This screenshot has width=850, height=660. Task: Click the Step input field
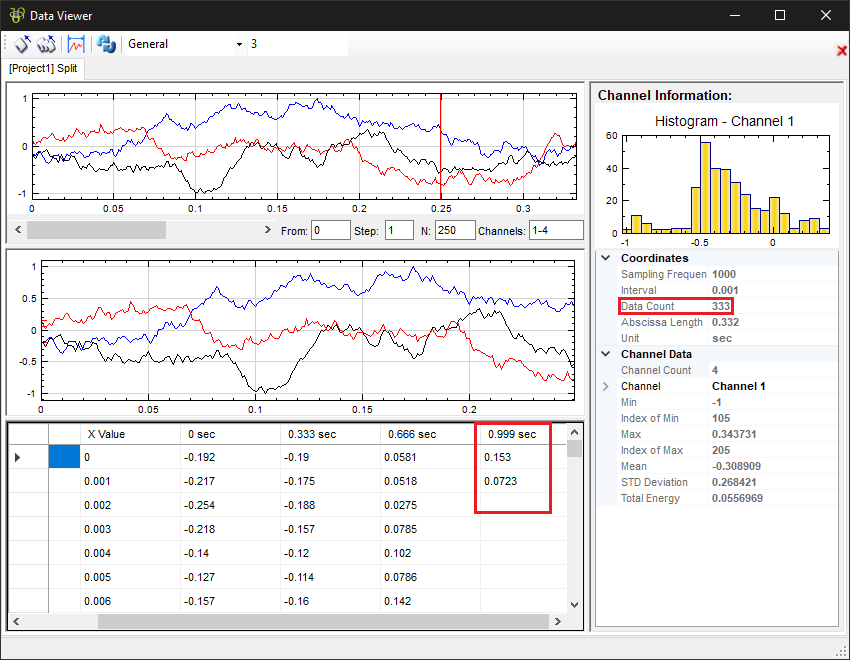coord(398,231)
